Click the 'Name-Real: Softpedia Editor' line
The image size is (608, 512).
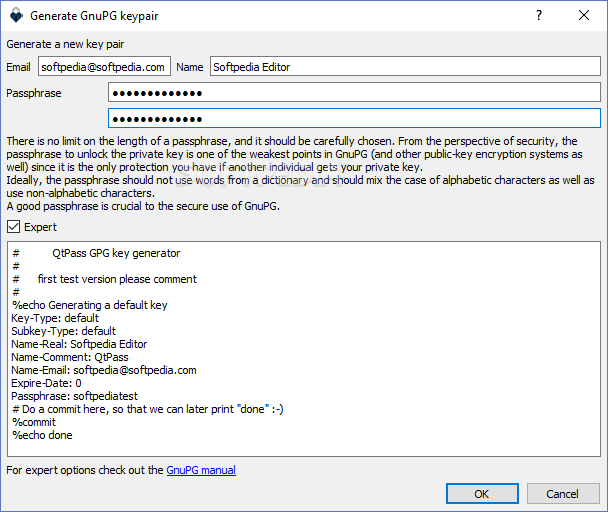tap(79, 344)
